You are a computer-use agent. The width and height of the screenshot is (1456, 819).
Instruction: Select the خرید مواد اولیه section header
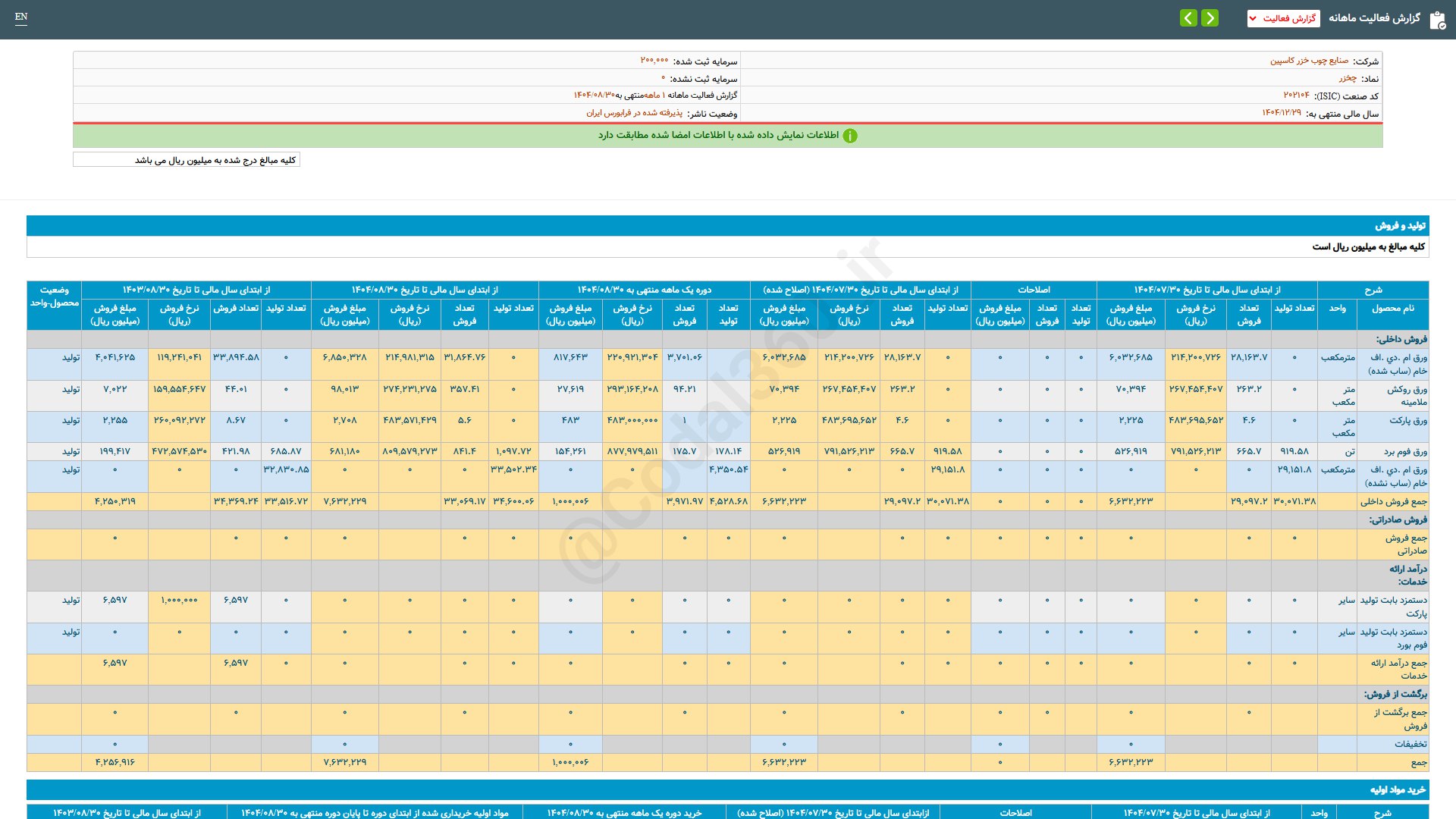1397,790
